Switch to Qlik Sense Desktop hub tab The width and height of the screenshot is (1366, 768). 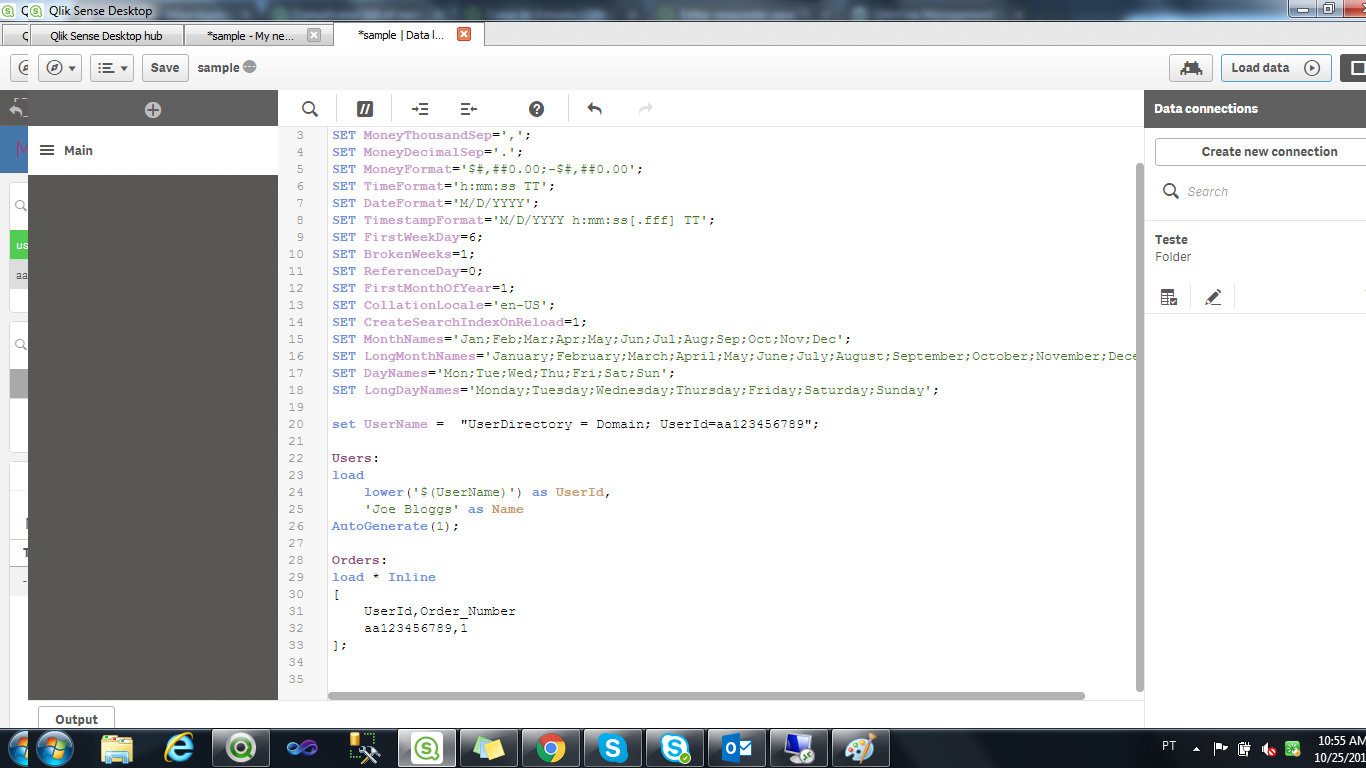[x=106, y=35]
